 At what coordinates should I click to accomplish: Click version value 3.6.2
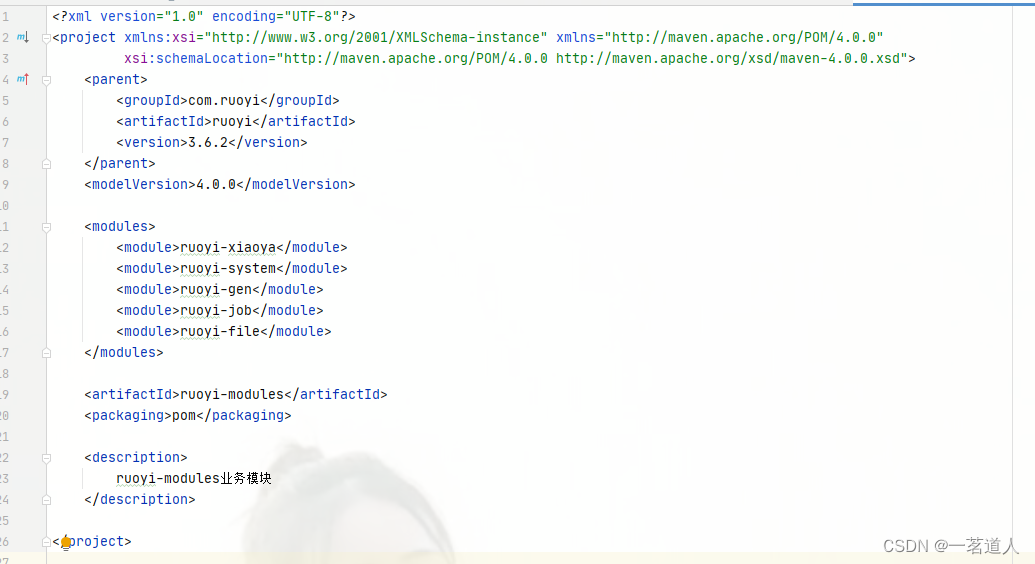[208, 143]
